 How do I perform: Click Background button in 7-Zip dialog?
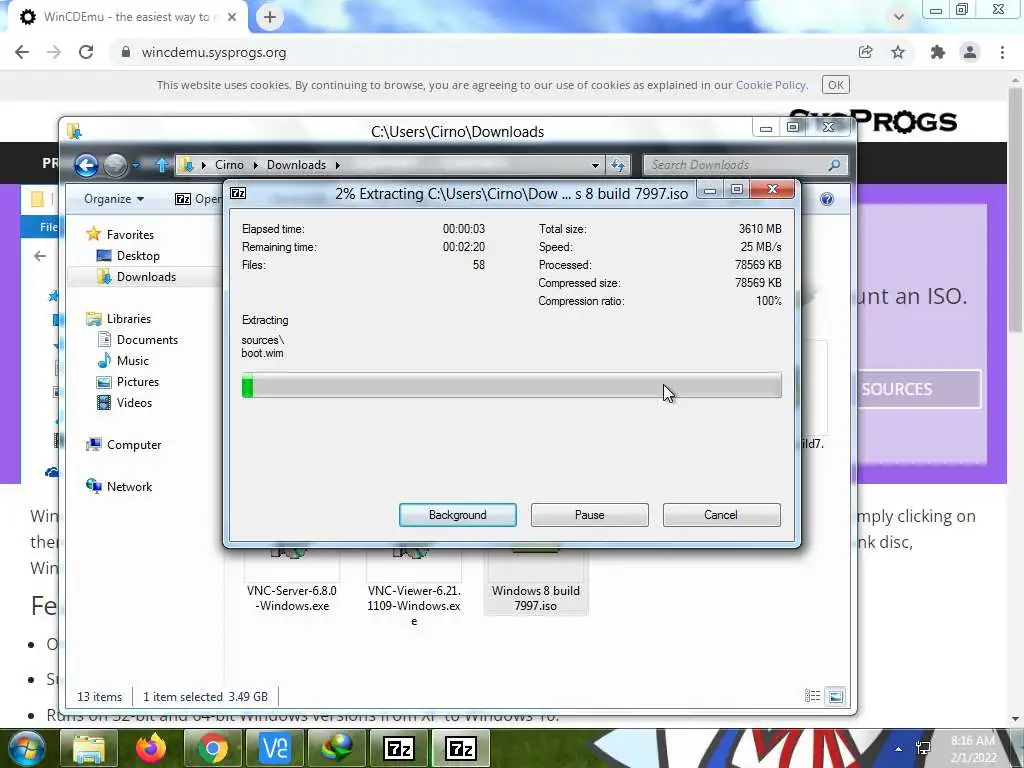click(457, 515)
